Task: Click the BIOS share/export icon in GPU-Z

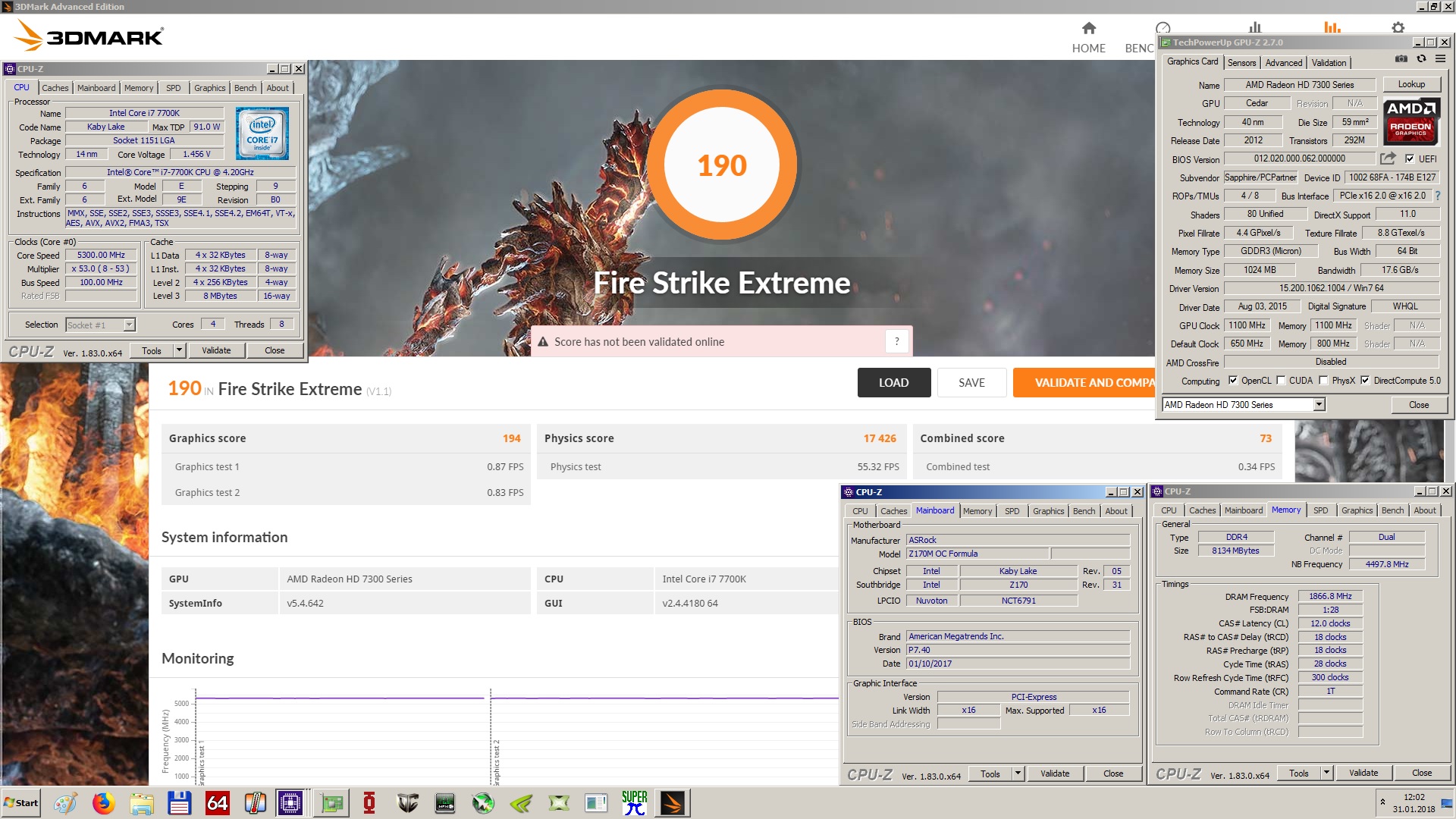Action: click(1388, 158)
